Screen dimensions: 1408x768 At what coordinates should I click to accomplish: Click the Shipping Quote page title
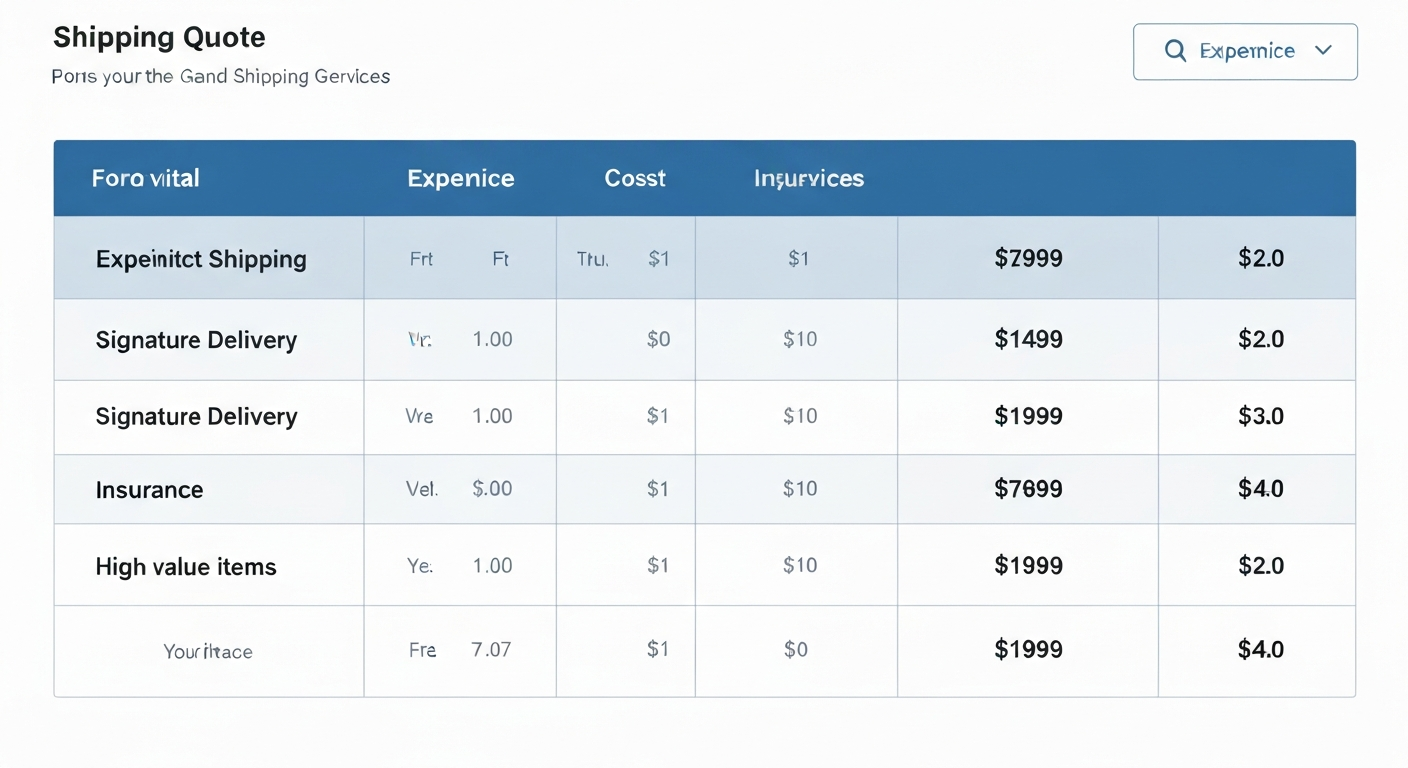(x=159, y=38)
